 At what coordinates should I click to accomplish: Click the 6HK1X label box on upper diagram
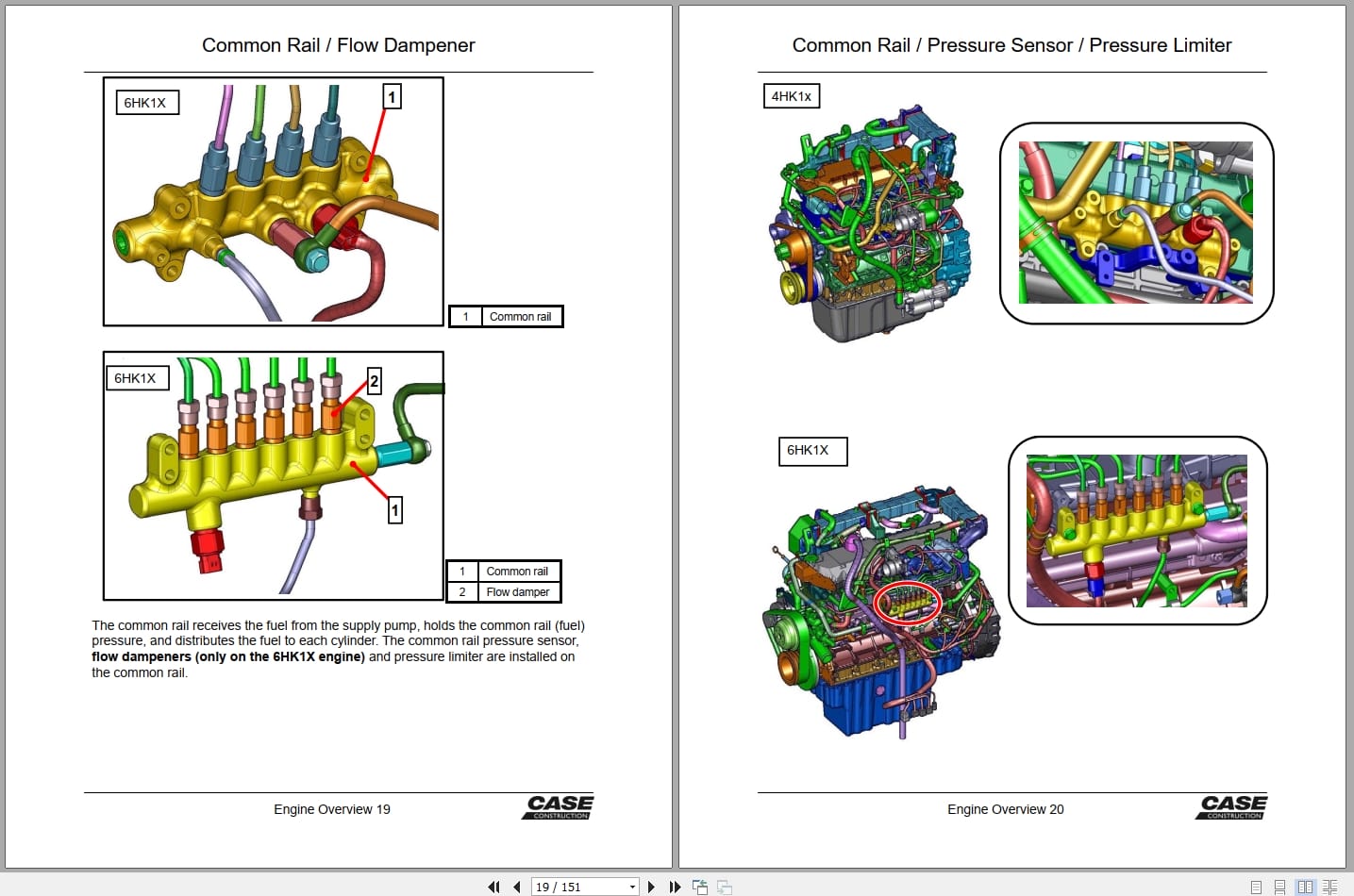tap(146, 102)
